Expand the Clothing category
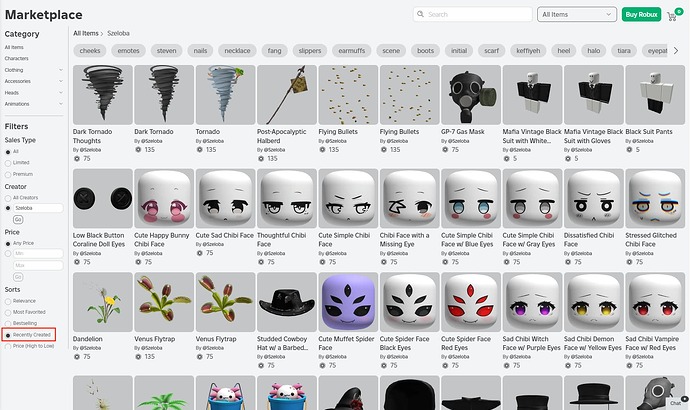The height and width of the screenshot is (410, 690). pos(61,70)
